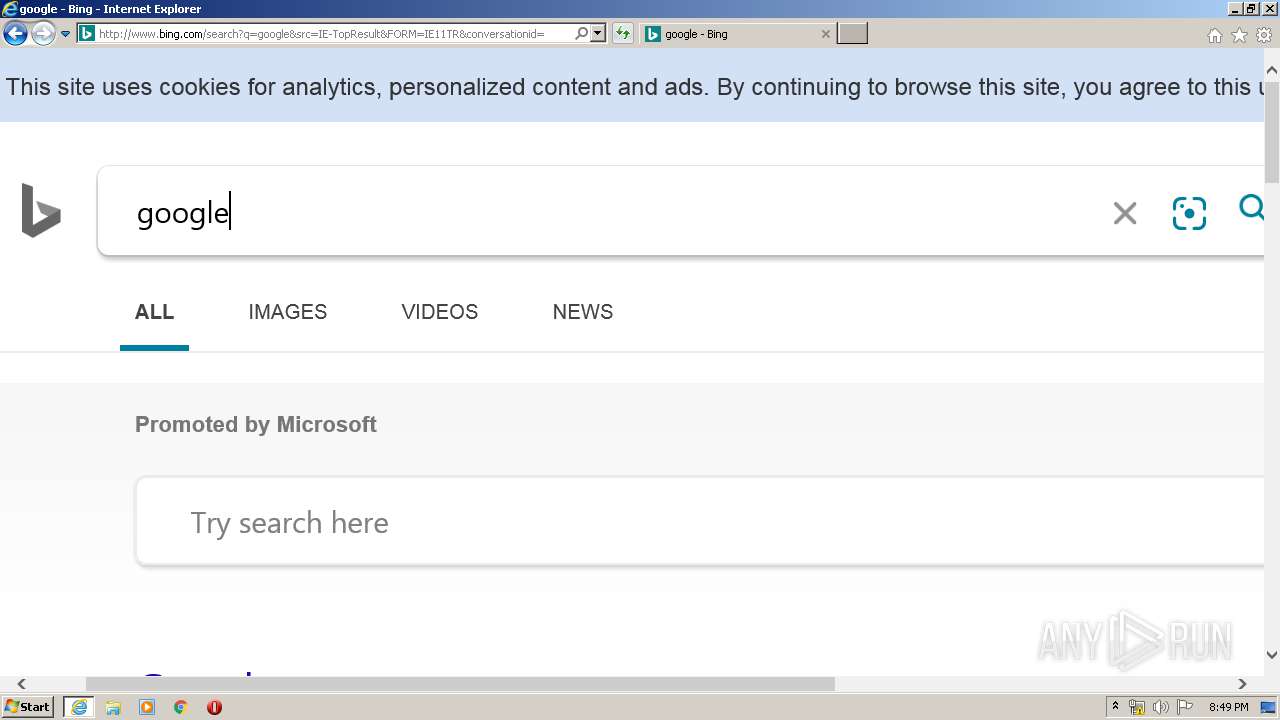Open Windows Explorer folder taskbar icon

[113, 707]
